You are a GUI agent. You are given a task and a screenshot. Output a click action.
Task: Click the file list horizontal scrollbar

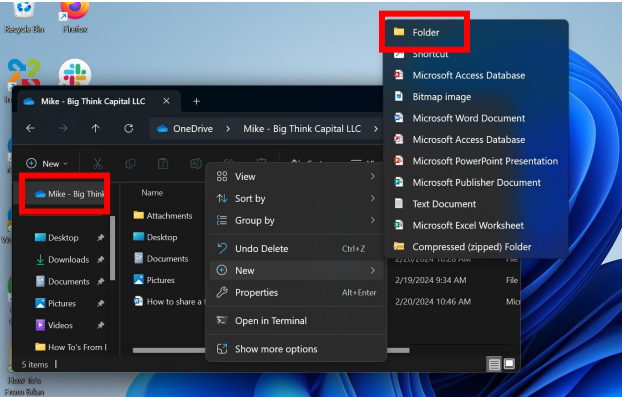[x=271, y=351]
